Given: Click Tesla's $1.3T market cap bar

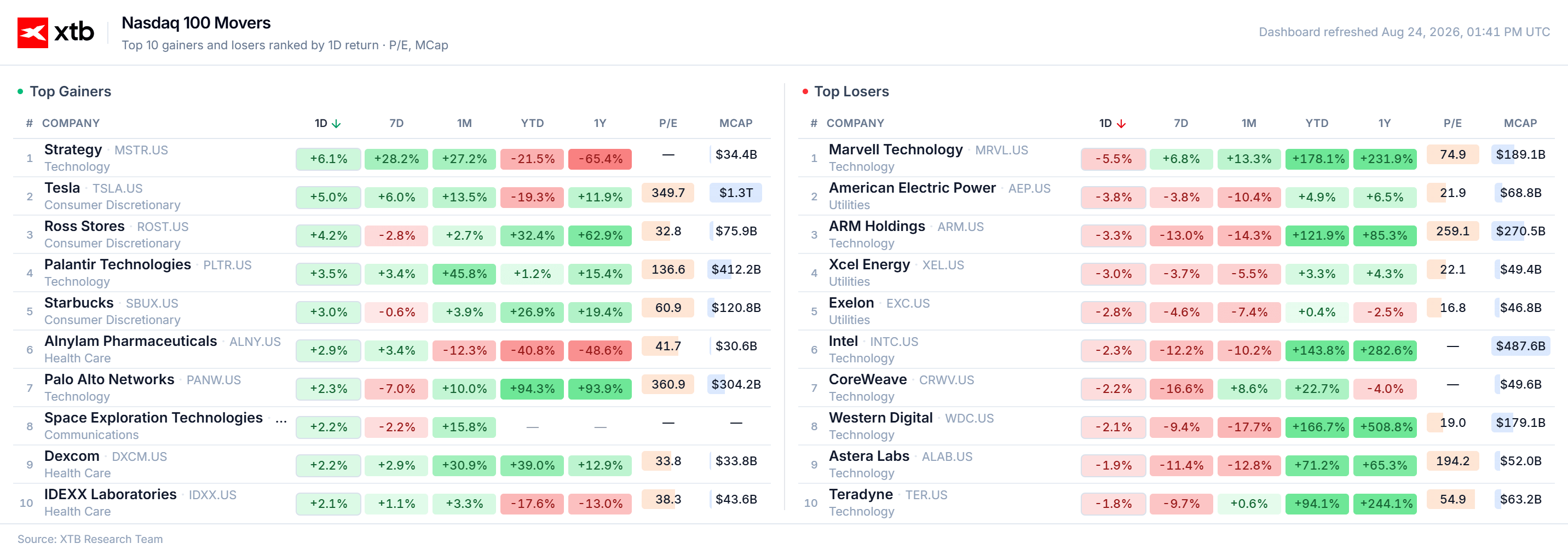Looking at the screenshot, I should [736, 193].
